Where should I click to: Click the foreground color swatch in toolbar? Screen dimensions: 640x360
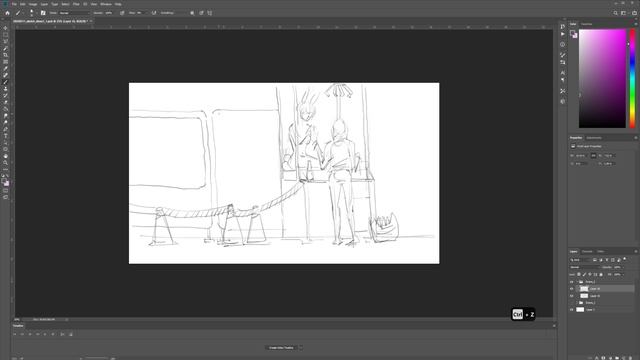(4, 181)
